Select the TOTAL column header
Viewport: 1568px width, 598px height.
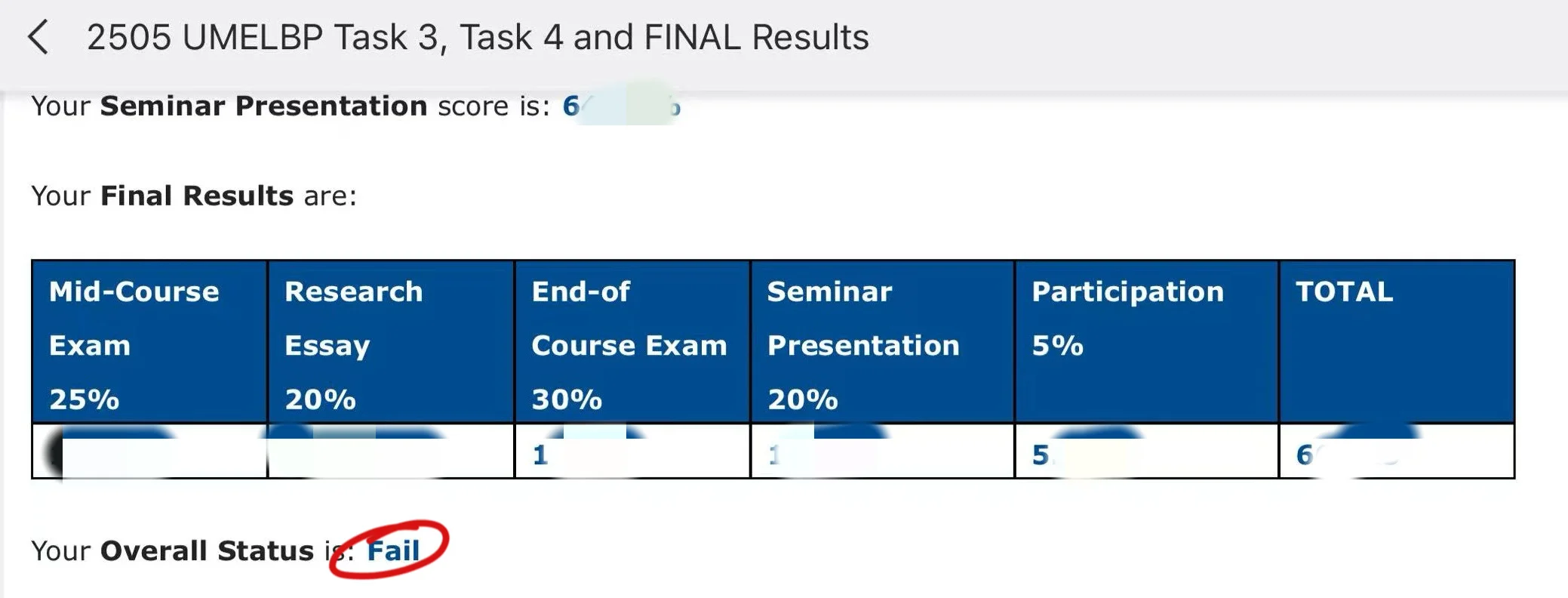(1397, 341)
